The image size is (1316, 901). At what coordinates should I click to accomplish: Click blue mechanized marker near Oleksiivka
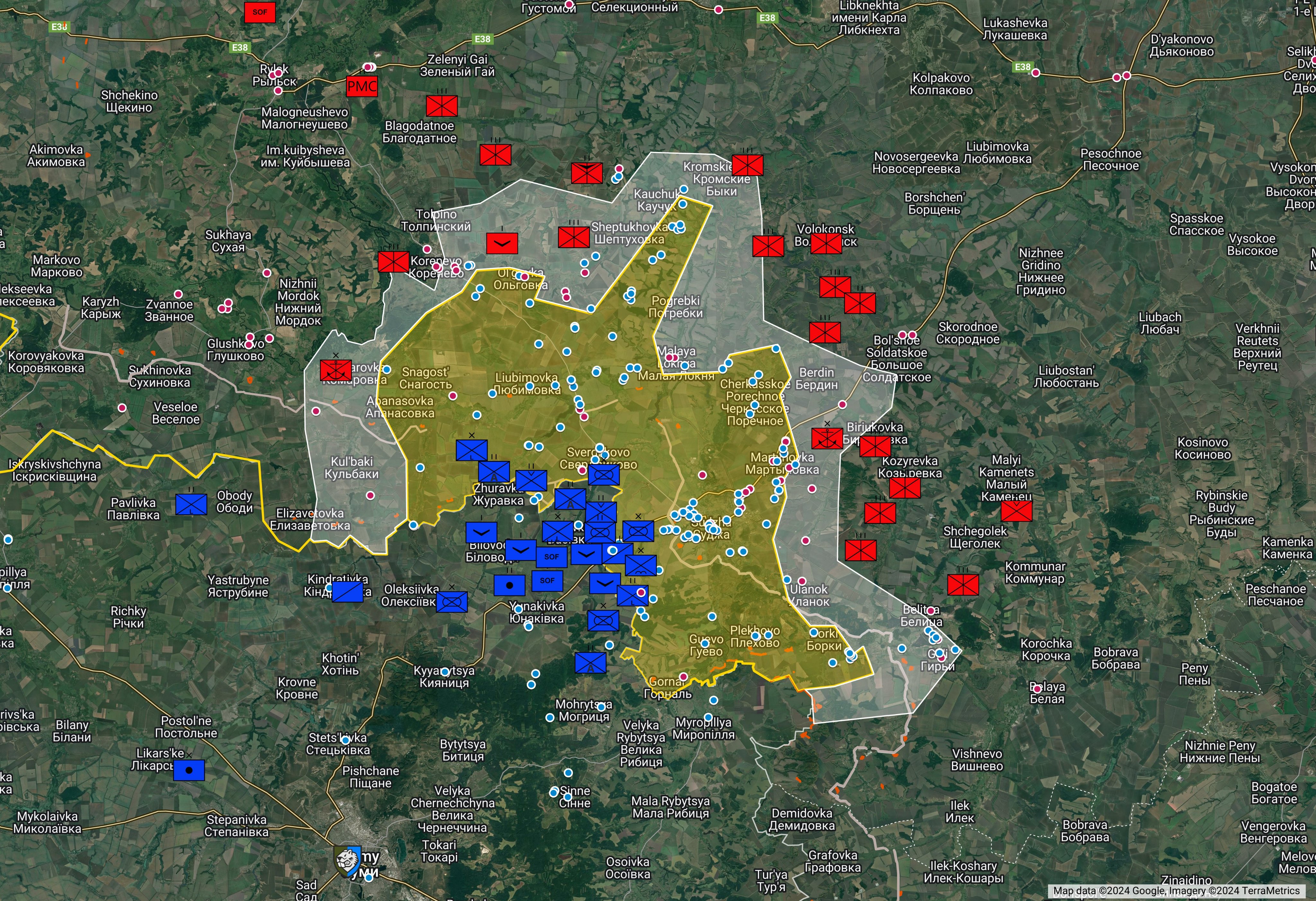click(x=451, y=602)
